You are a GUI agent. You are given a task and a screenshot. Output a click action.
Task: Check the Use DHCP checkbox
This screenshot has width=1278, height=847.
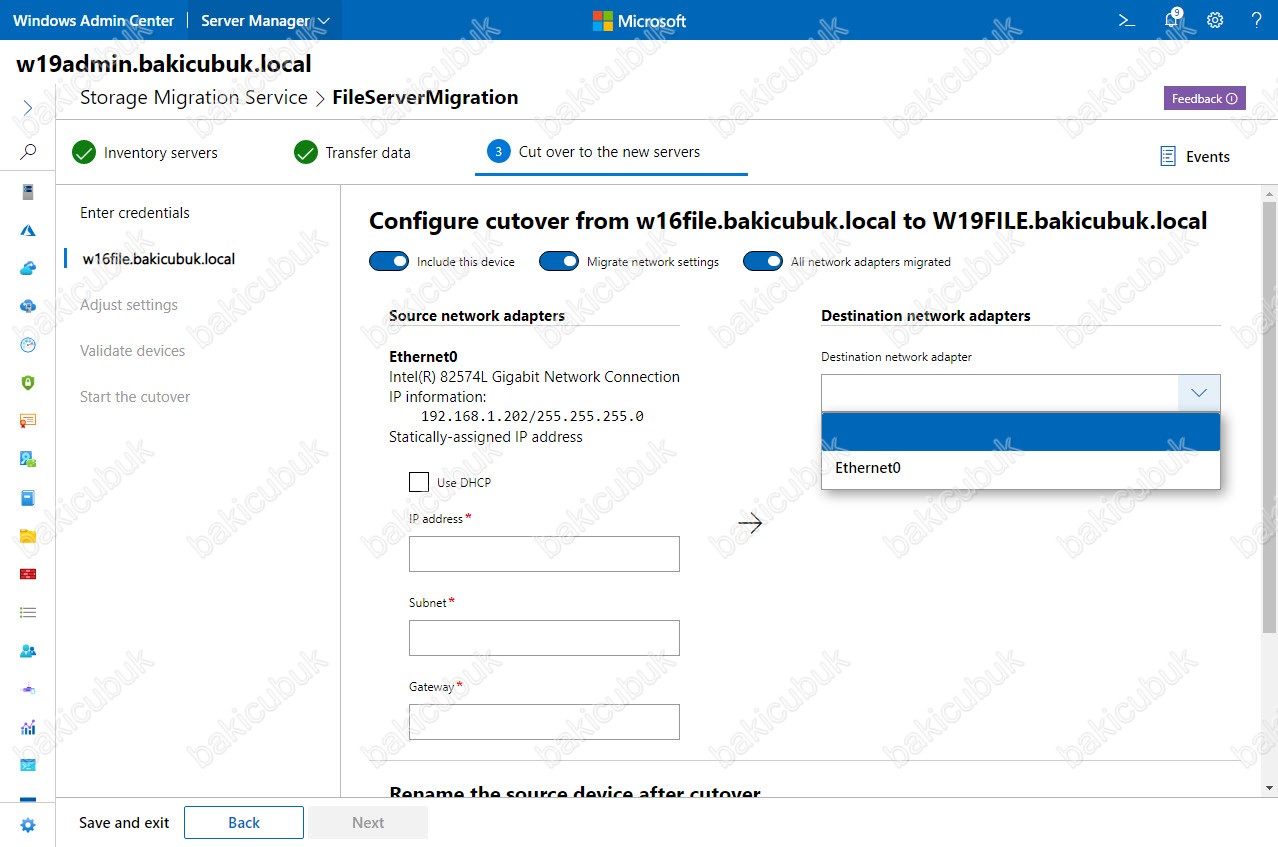419,482
